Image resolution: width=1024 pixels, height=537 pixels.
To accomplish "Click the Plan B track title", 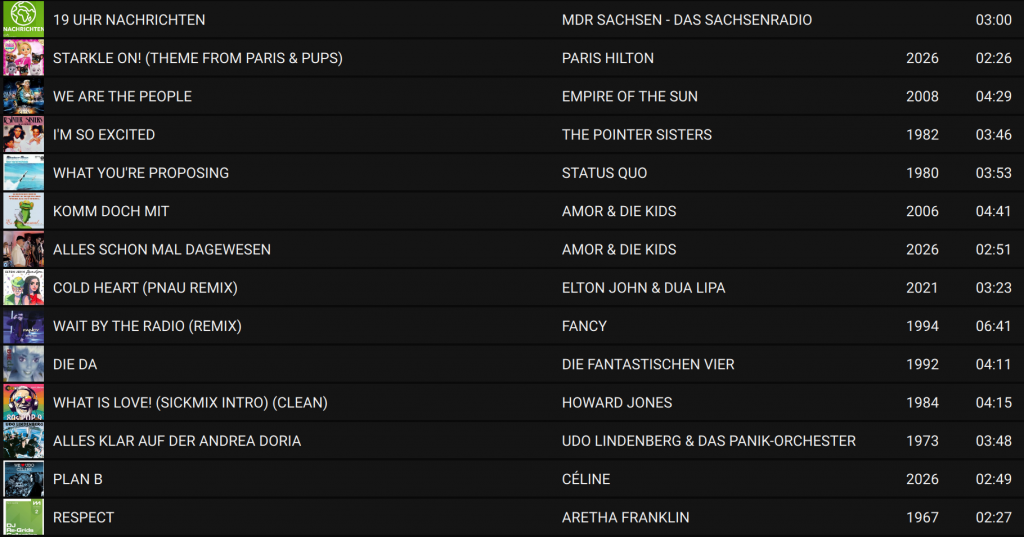I will coord(78,479).
